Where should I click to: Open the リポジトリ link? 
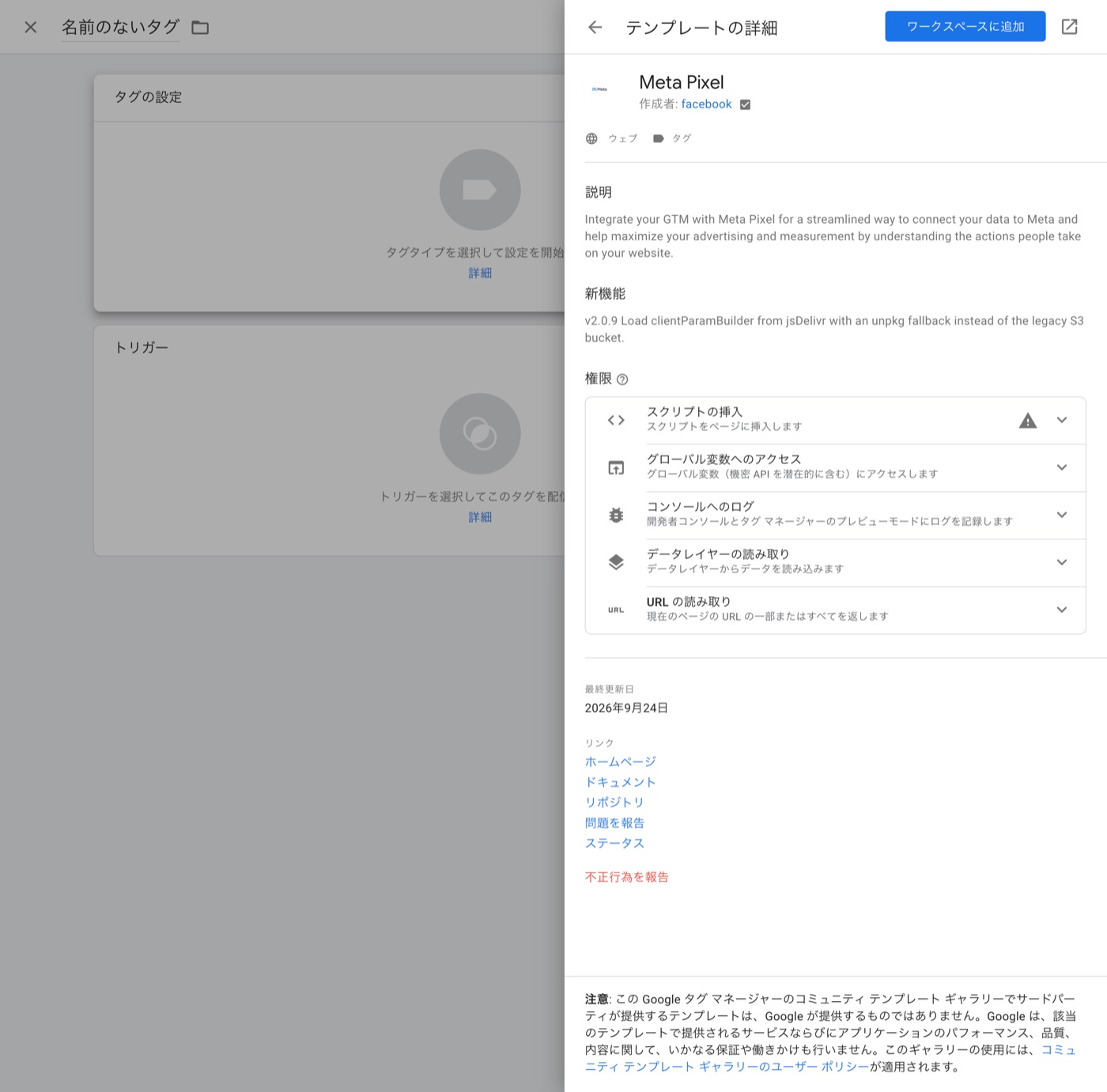tap(614, 803)
